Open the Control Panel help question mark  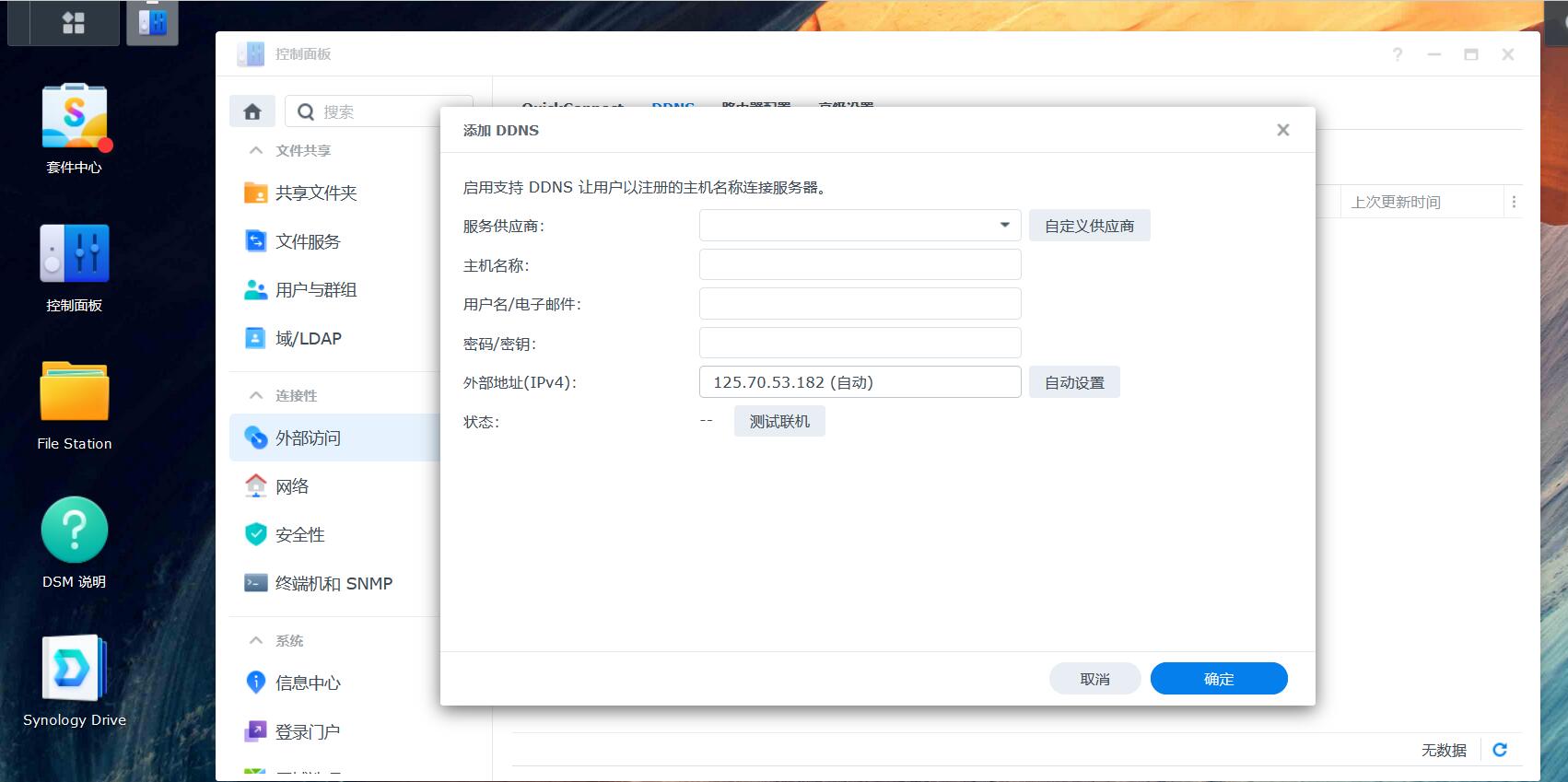1398,54
